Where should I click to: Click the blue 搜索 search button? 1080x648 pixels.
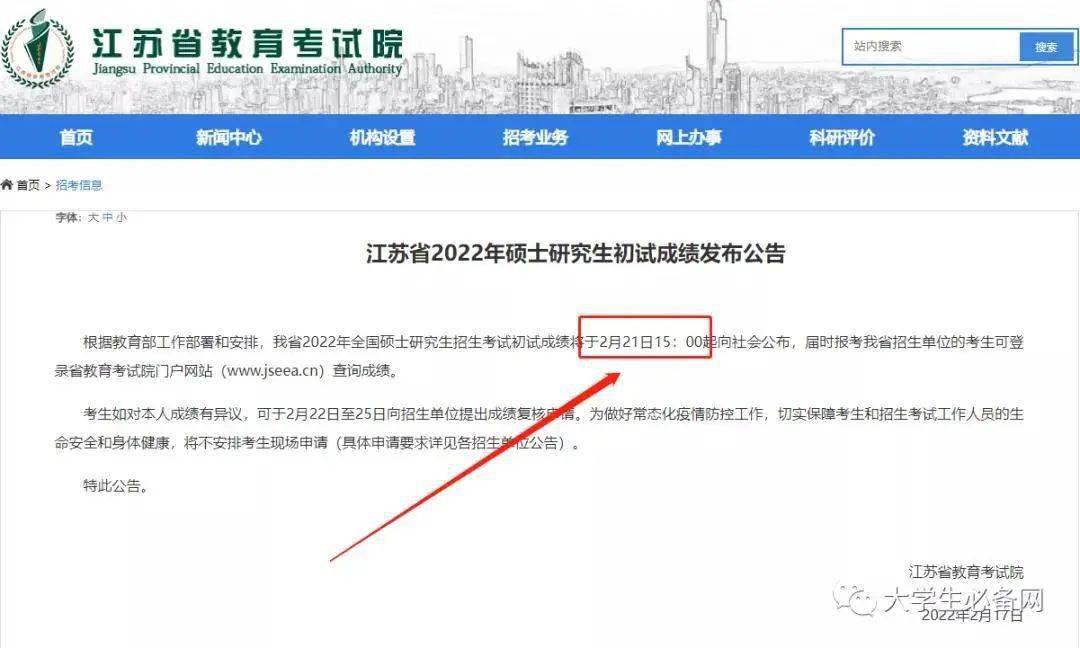pyautogui.click(x=1046, y=47)
